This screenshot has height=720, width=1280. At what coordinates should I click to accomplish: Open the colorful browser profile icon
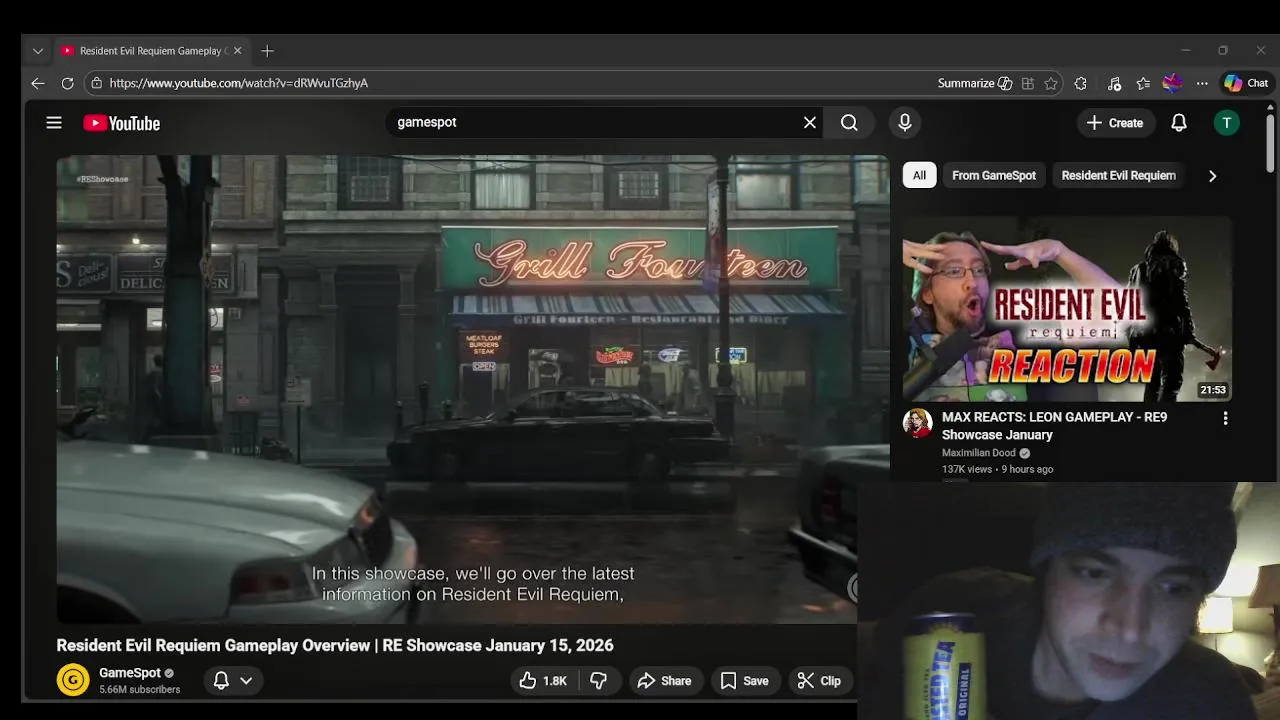(1173, 83)
